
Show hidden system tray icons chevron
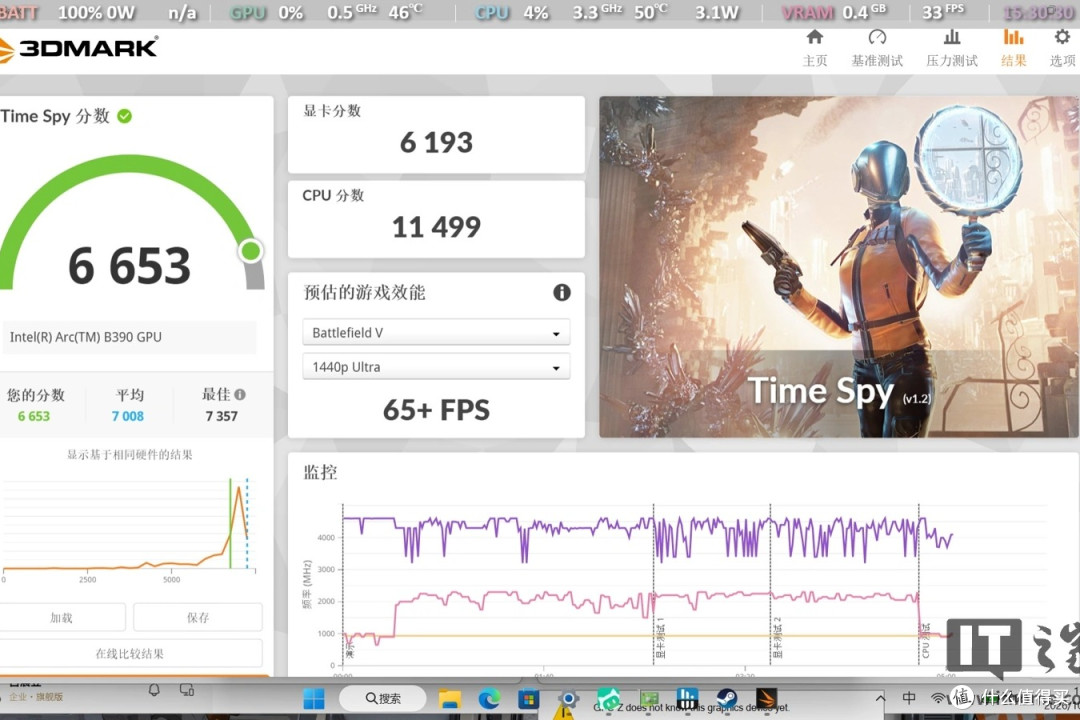pyautogui.click(x=880, y=698)
